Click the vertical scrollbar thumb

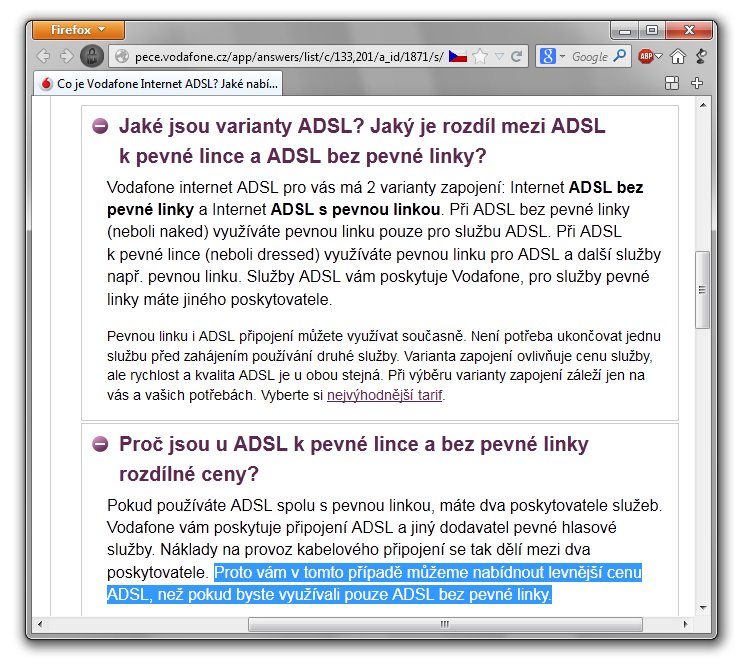pyautogui.click(x=702, y=290)
